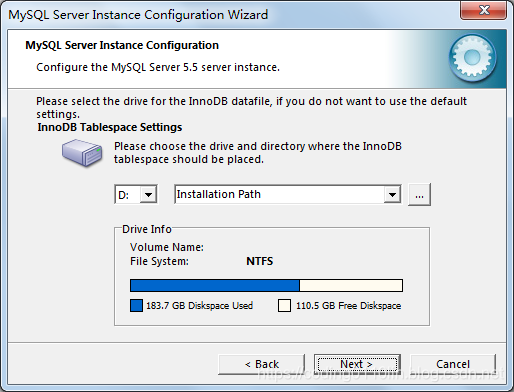Expand the Installation Path dropdown arrow
Image resolution: width=514 pixels, height=392 pixels.
(x=392, y=194)
